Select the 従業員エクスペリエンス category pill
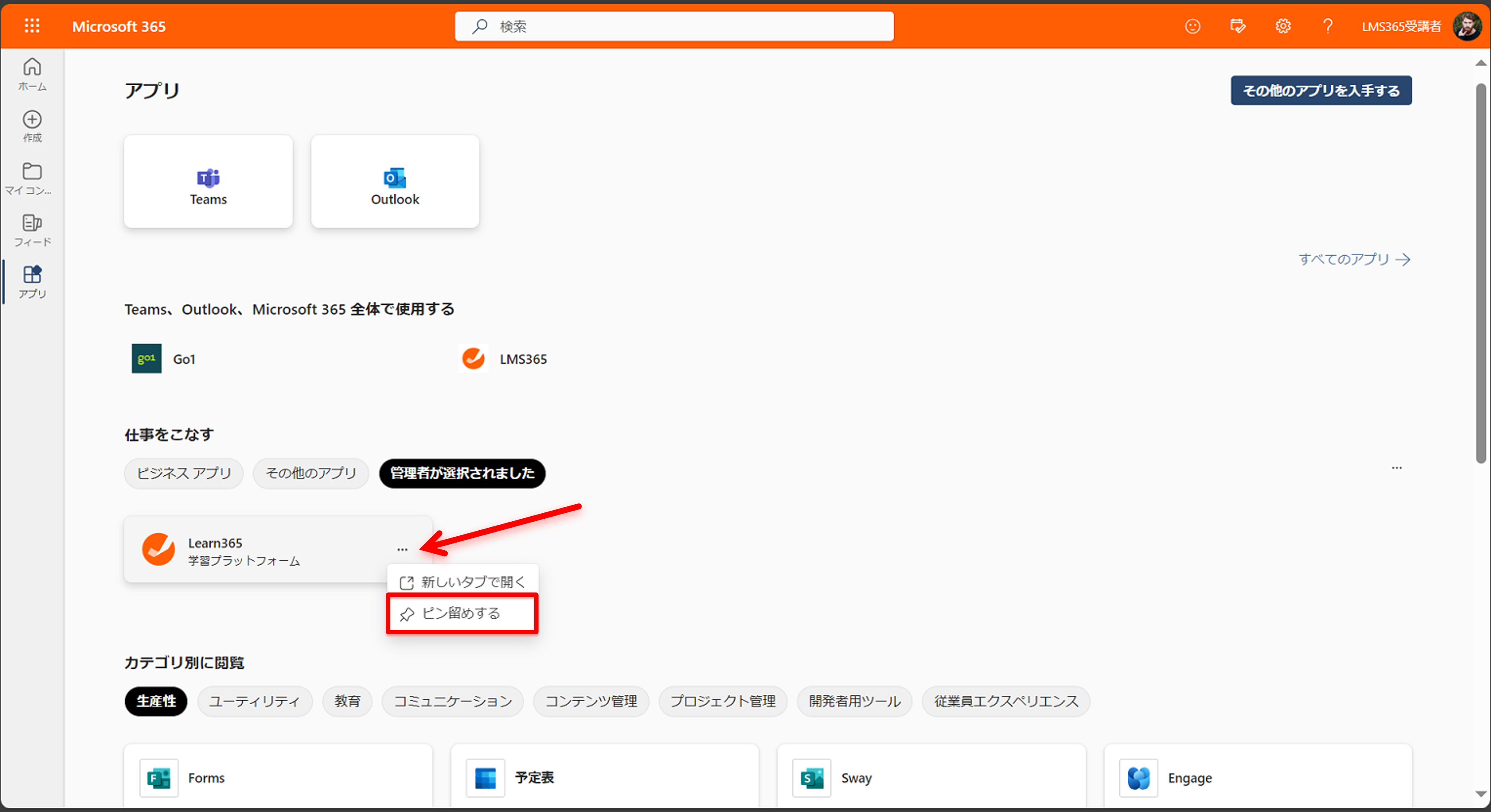 tap(1006, 701)
